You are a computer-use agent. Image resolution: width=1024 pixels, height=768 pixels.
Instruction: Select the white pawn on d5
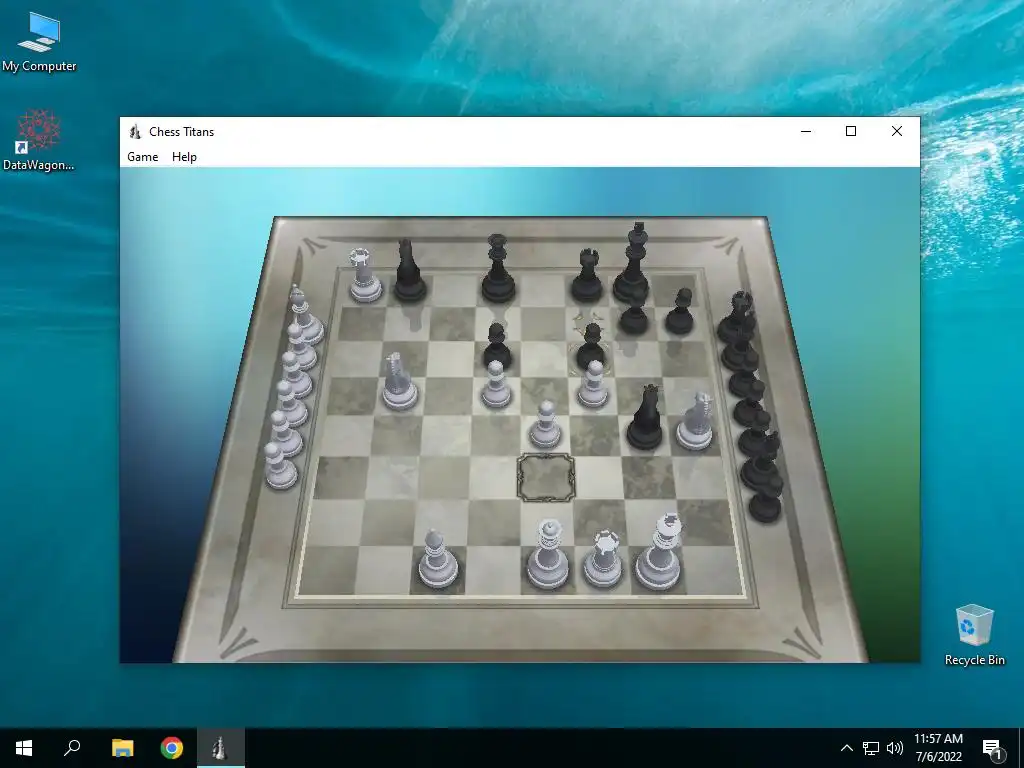point(496,384)
